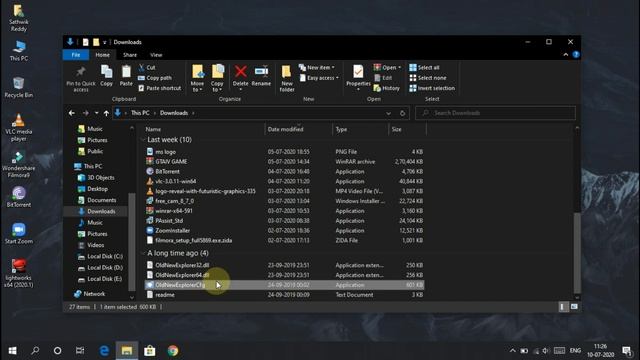Go back in folder history
This screenshot has width=640, height=360.
(72, 113)
